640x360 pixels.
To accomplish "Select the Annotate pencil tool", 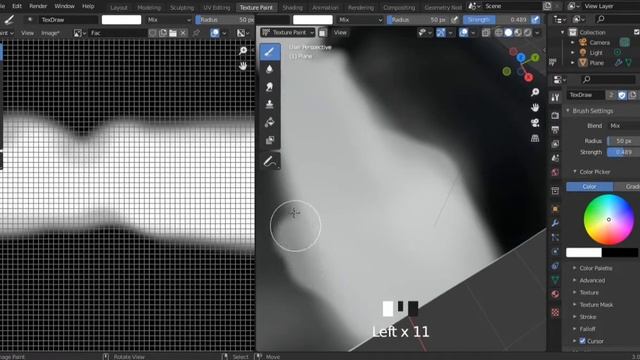I will [269, 162].
